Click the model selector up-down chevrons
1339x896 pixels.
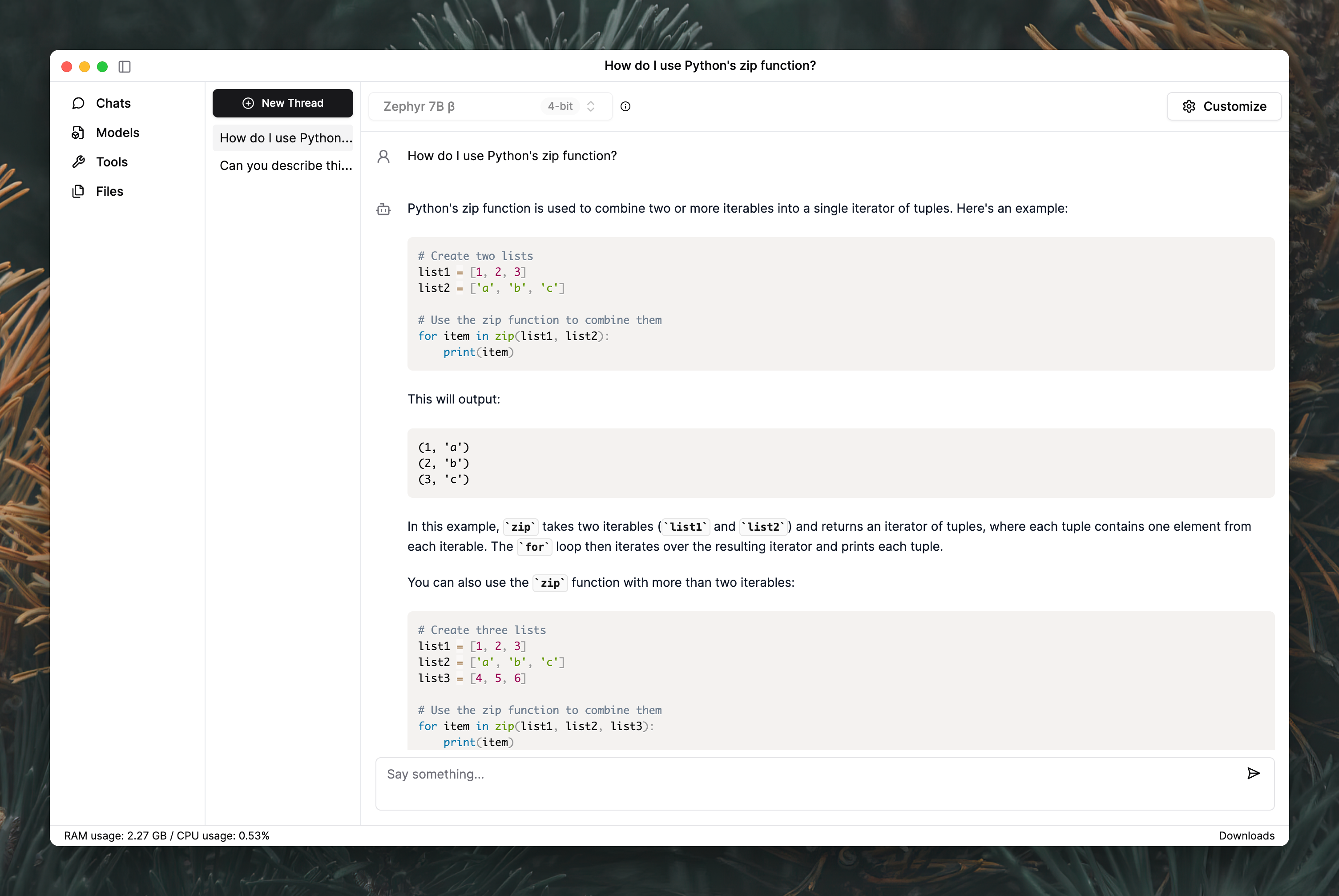tap(591, 106)
